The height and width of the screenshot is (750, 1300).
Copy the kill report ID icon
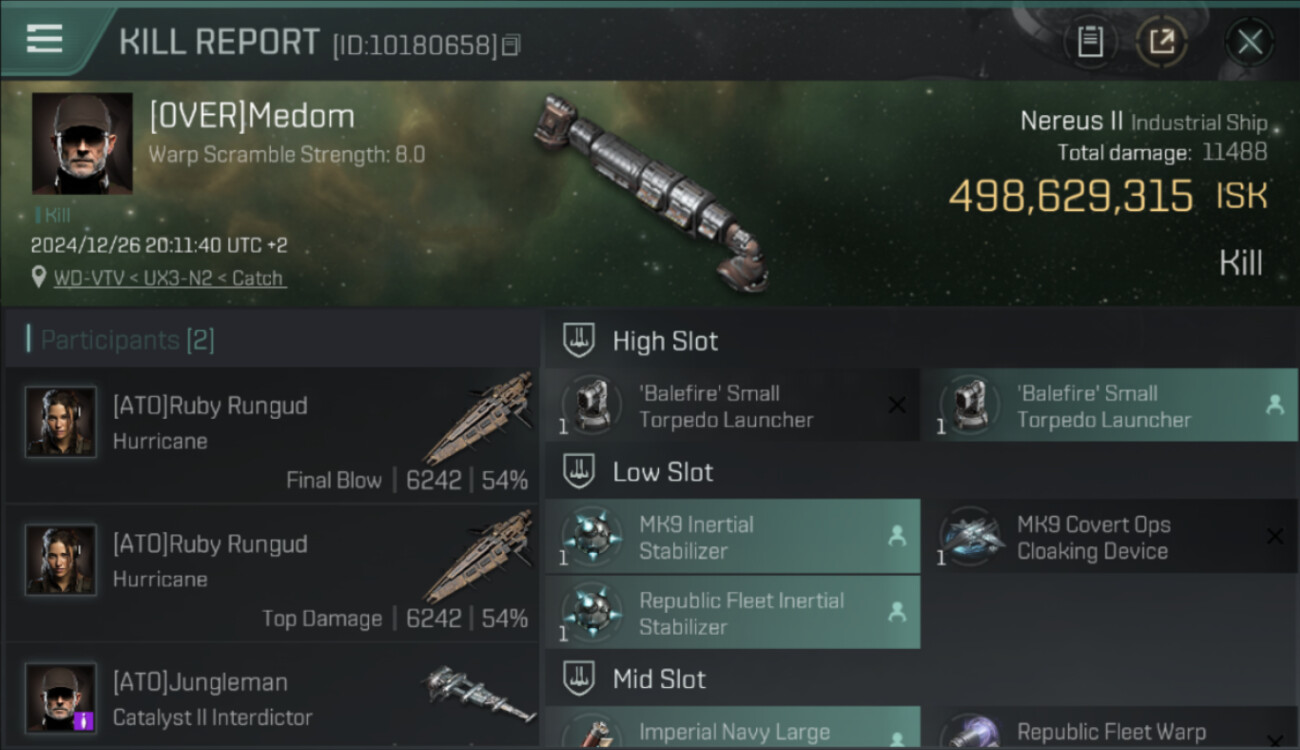511,45
